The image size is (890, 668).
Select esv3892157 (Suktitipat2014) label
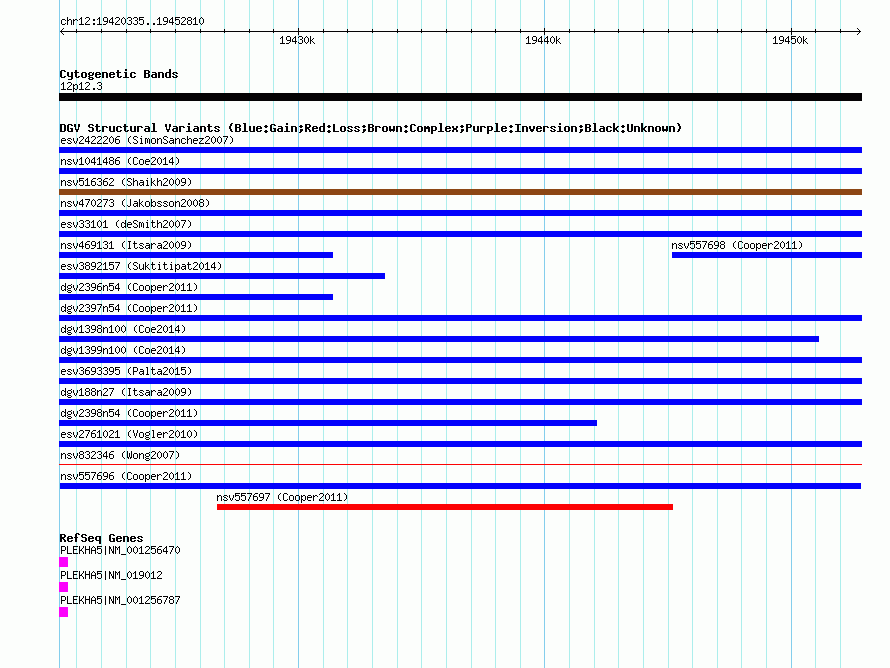pos(141,266)
